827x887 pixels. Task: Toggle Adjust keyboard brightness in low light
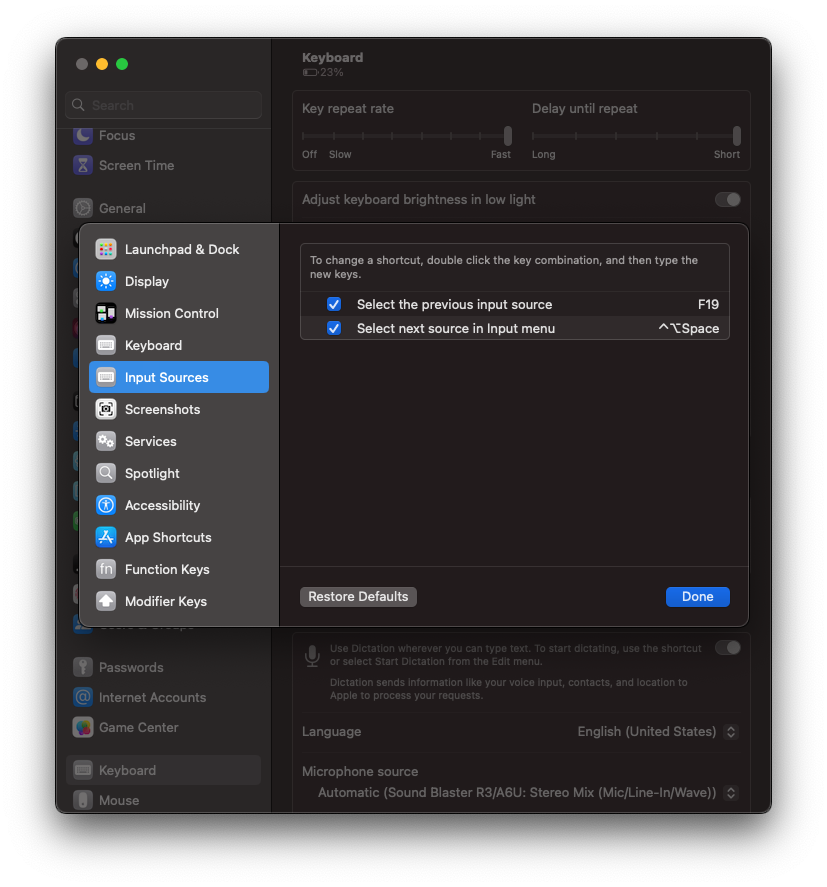click(x=727, y=200)
